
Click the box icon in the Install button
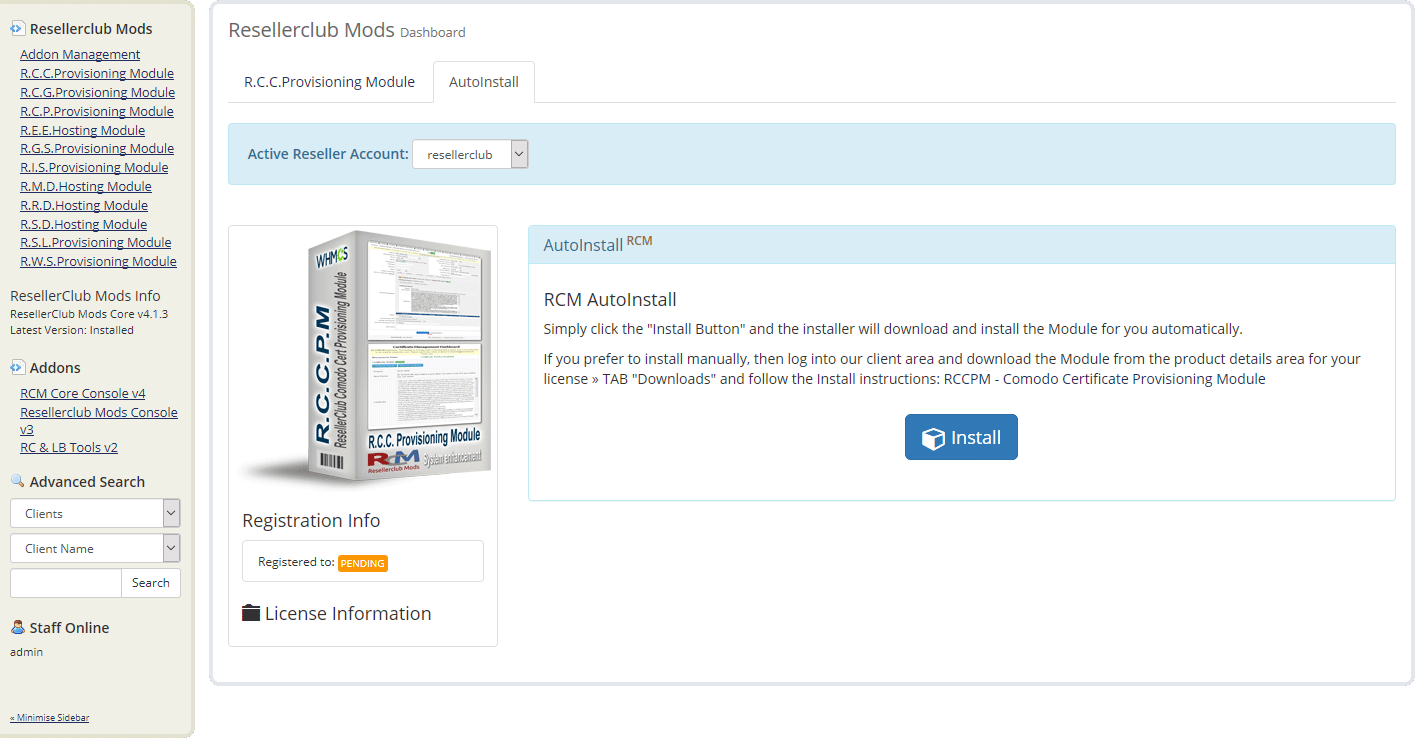(933, 439)
